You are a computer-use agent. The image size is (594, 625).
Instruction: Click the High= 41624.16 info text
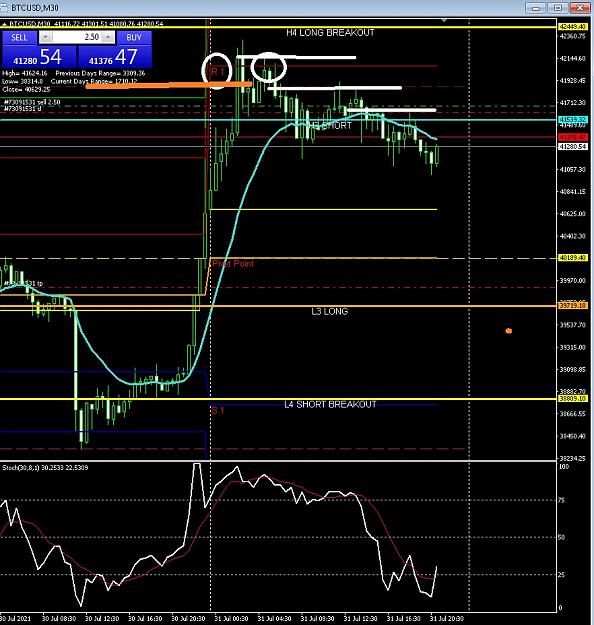click(x=25, y=73)
